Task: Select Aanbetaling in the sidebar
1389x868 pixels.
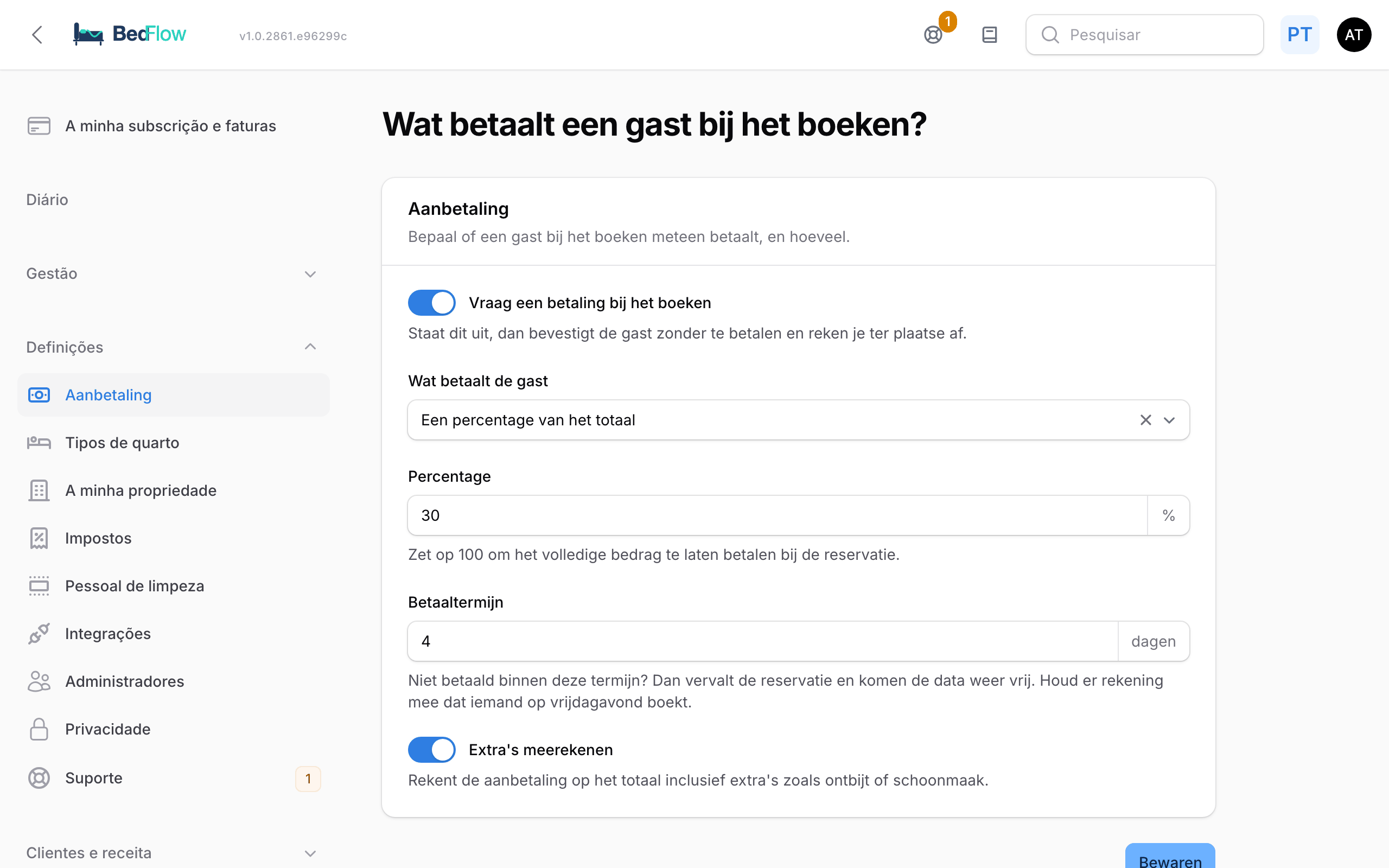Action: tap(173, 395)
